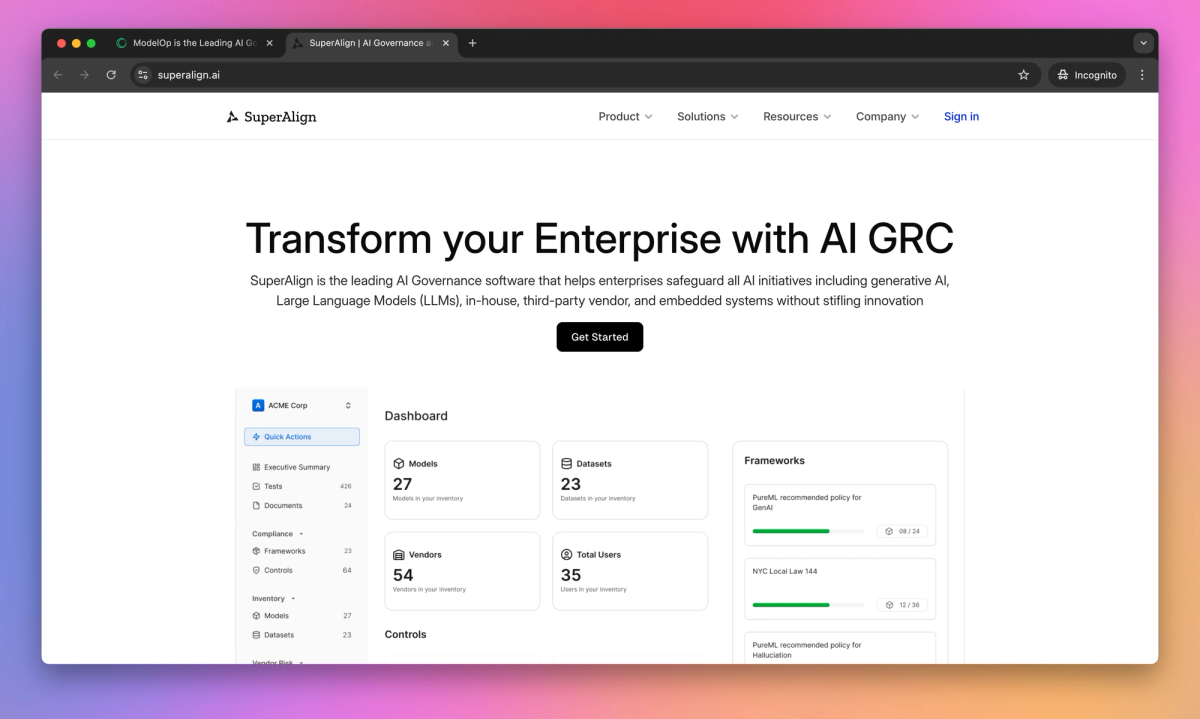Screen dimensions: 1200x719
Task: Open the ACME Corp organization switcher
Action: point(302,406)
